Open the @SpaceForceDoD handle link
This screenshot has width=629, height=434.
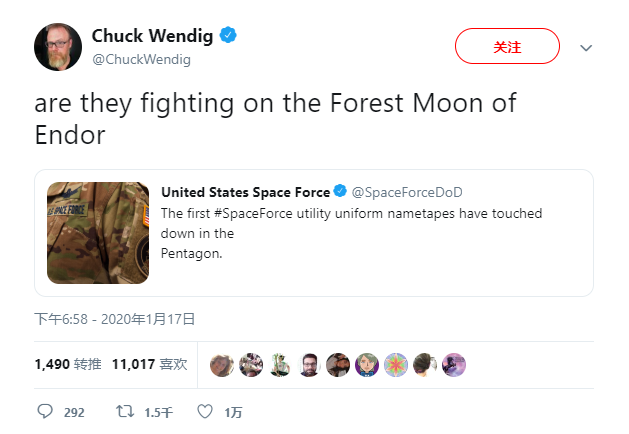407,192
